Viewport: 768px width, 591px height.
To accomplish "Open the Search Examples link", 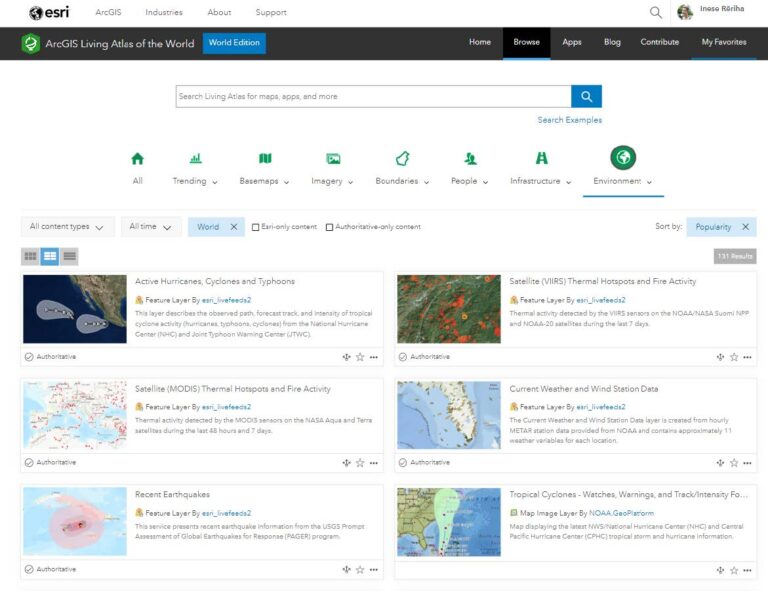I will point(569,120).
